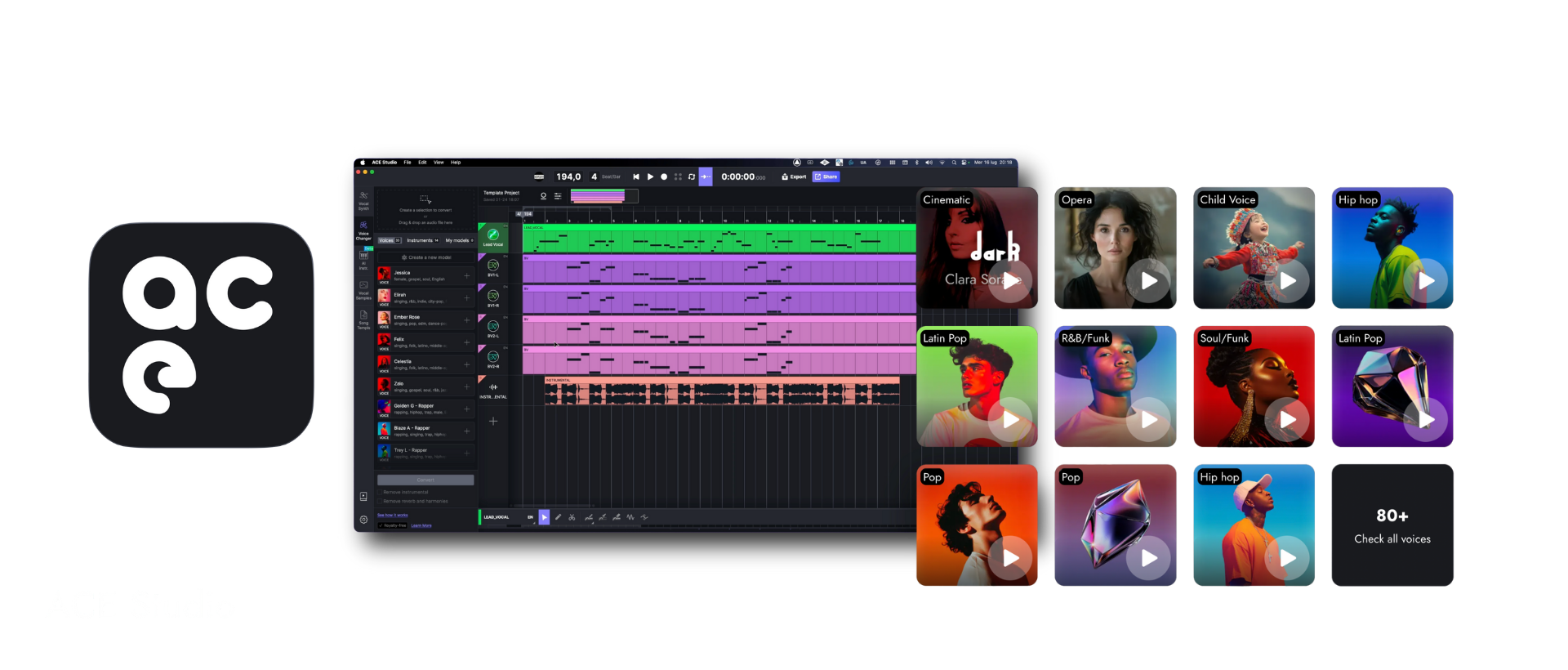Play the Child Voice sample

pyautogui.click(x=1288, y=281)
